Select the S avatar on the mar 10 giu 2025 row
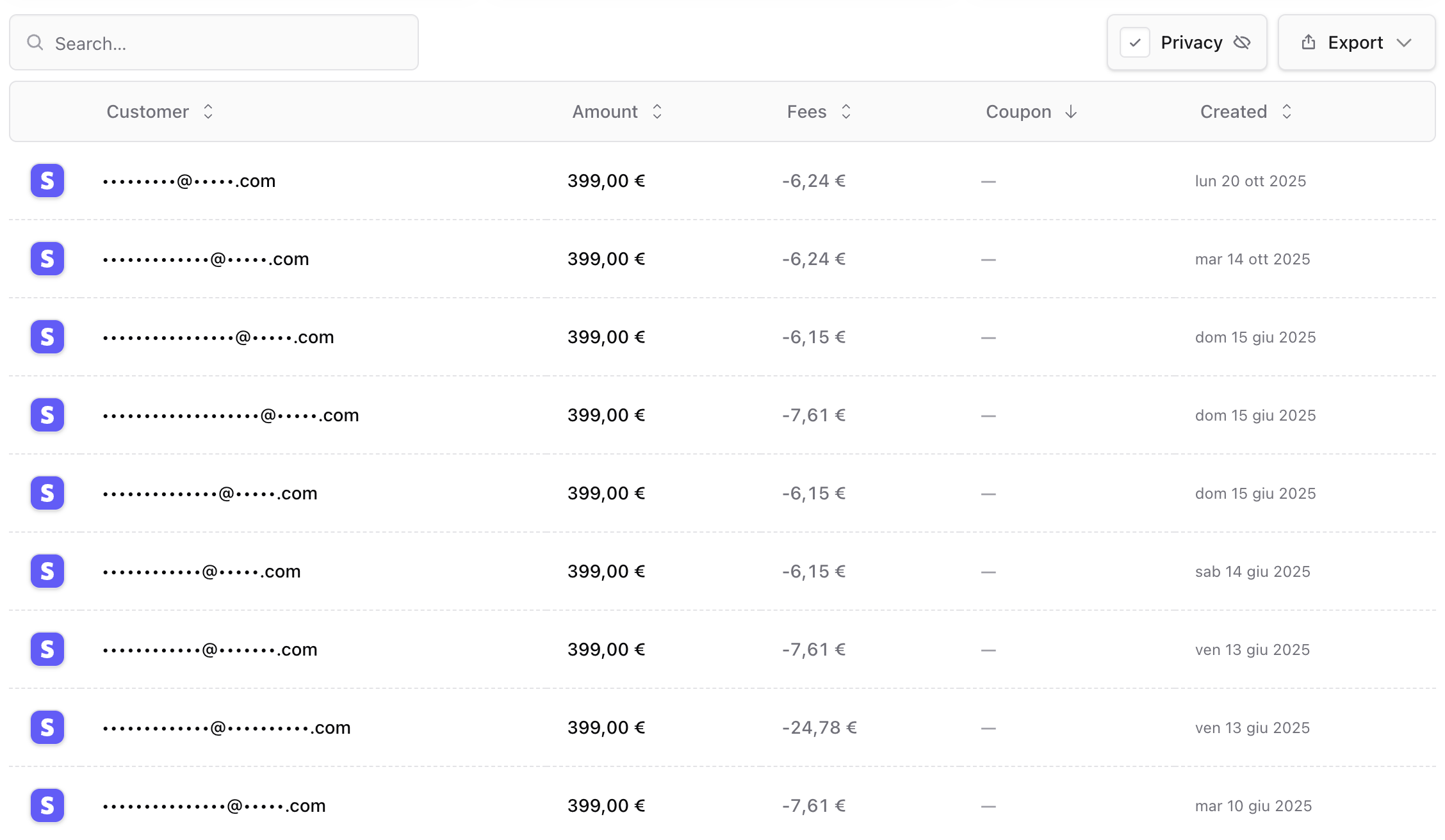Image resolution: width=1445 pixels, height=840 pixels. (x=47, y=805)
